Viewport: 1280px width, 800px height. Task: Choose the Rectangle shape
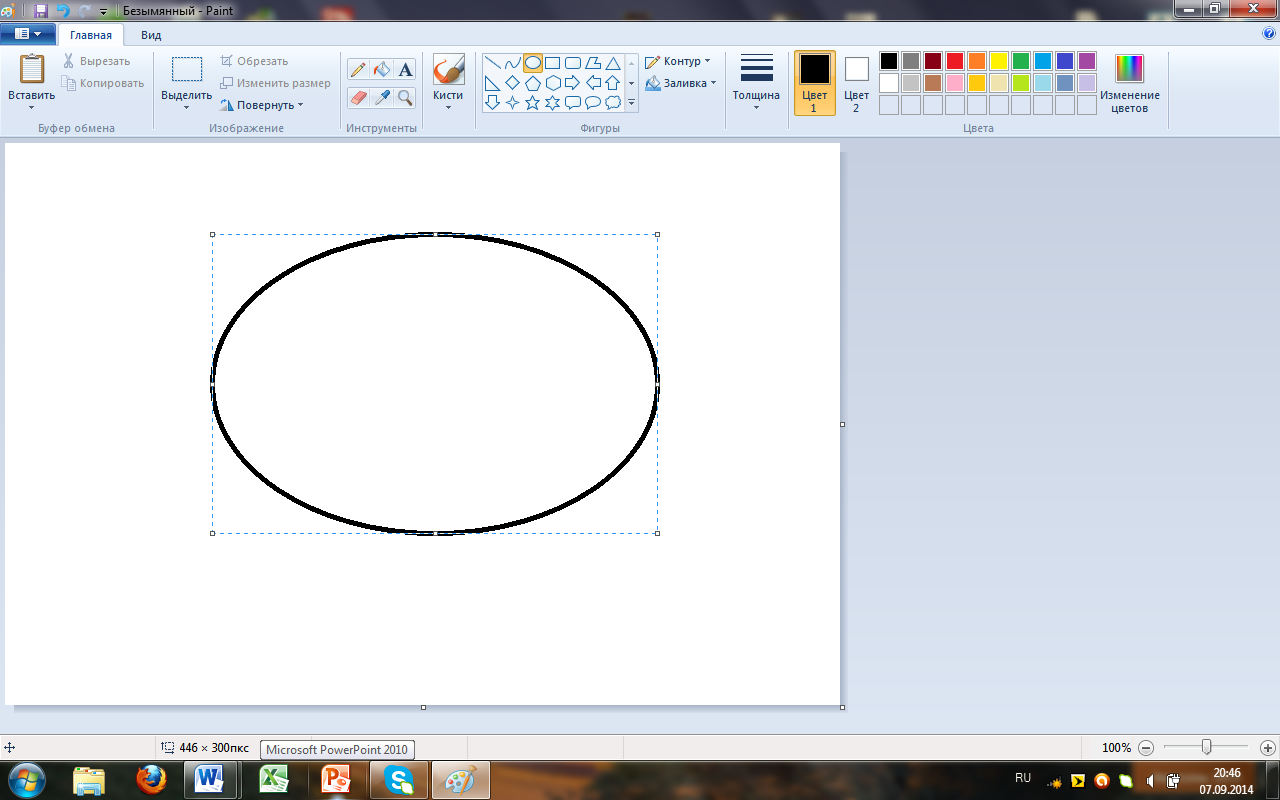[552, 63]
